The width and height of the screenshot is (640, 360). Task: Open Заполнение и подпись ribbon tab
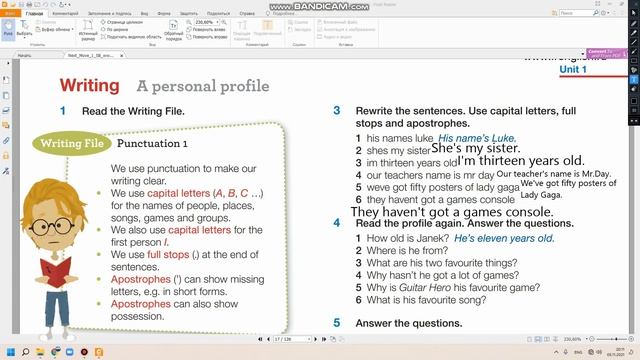pos(109,13)
